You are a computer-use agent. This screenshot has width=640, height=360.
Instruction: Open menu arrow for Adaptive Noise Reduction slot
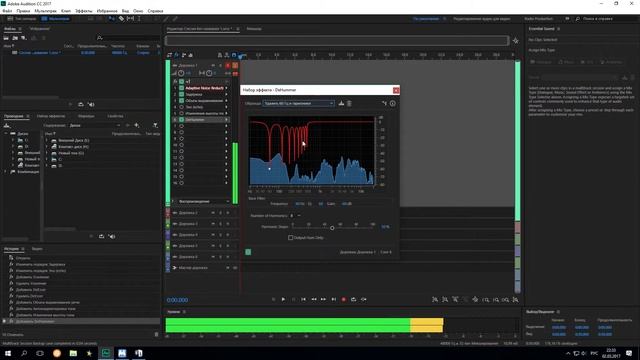coord(227,88)
